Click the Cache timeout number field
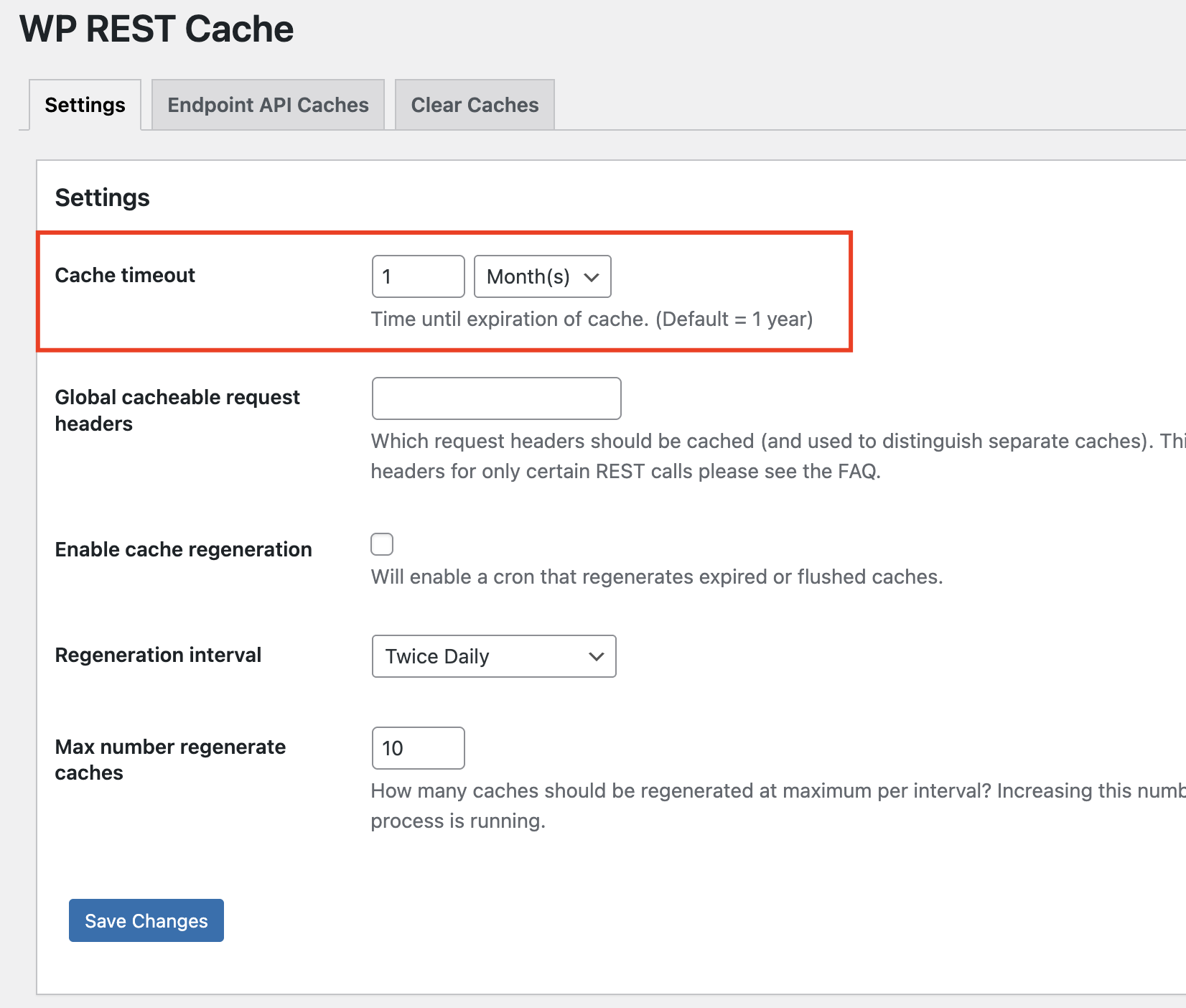This screenshot has width=1186, height=1008. pyautogui.click(x=419, y=276)
